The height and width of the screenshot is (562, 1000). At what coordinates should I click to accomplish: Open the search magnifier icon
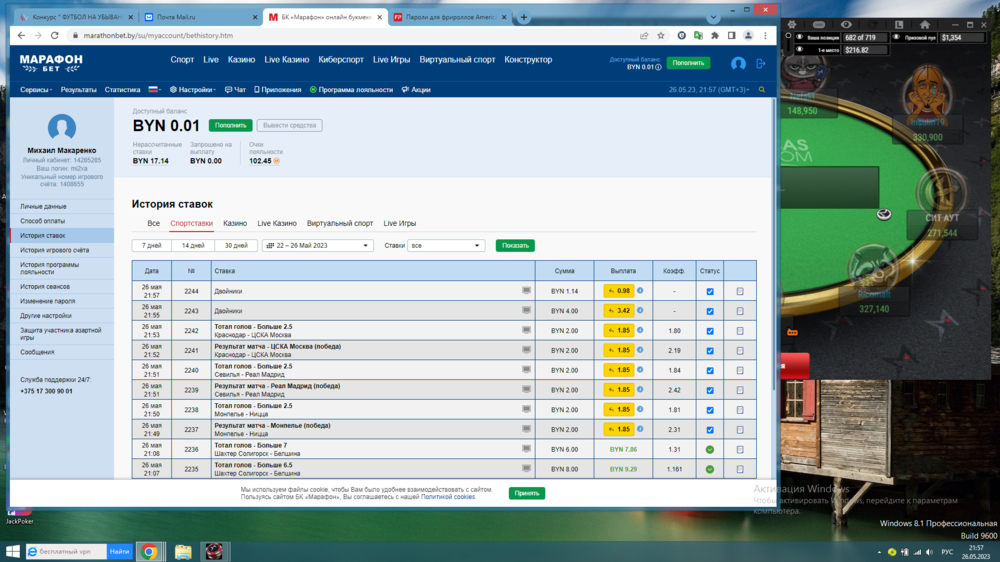[762, 90]
